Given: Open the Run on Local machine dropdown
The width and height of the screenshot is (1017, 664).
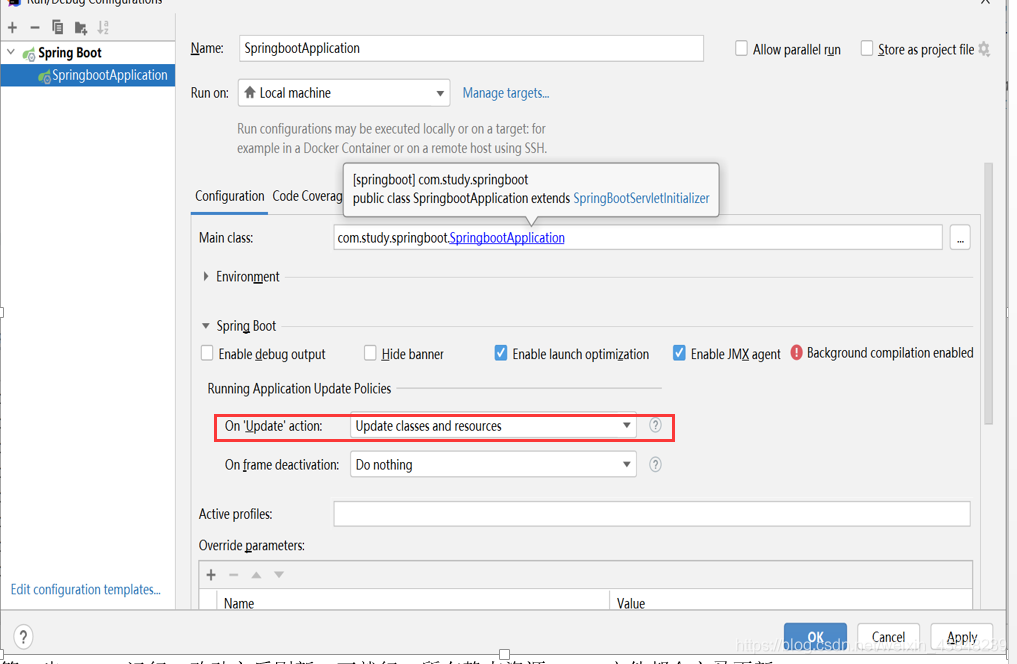Looking at the screenshot, I should point(344,93).
